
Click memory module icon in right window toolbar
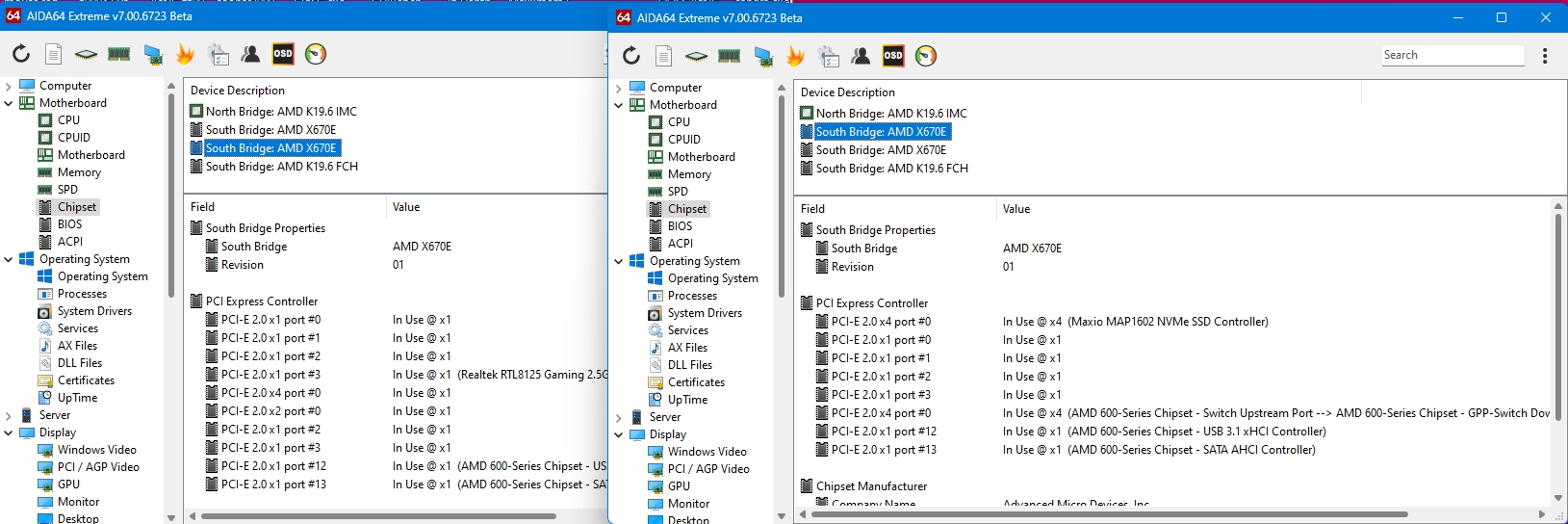(x=730, y=56)
